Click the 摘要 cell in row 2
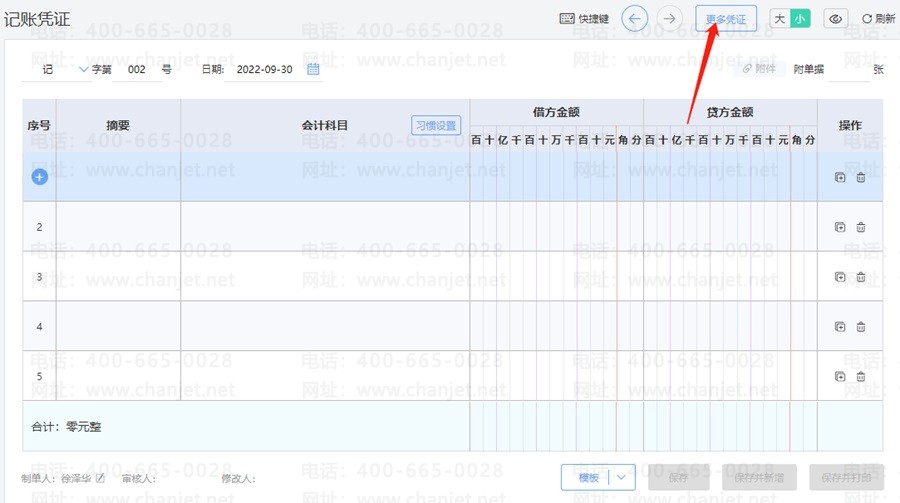The height and width of the screenshot is (503, 900). tap(118, 226)
